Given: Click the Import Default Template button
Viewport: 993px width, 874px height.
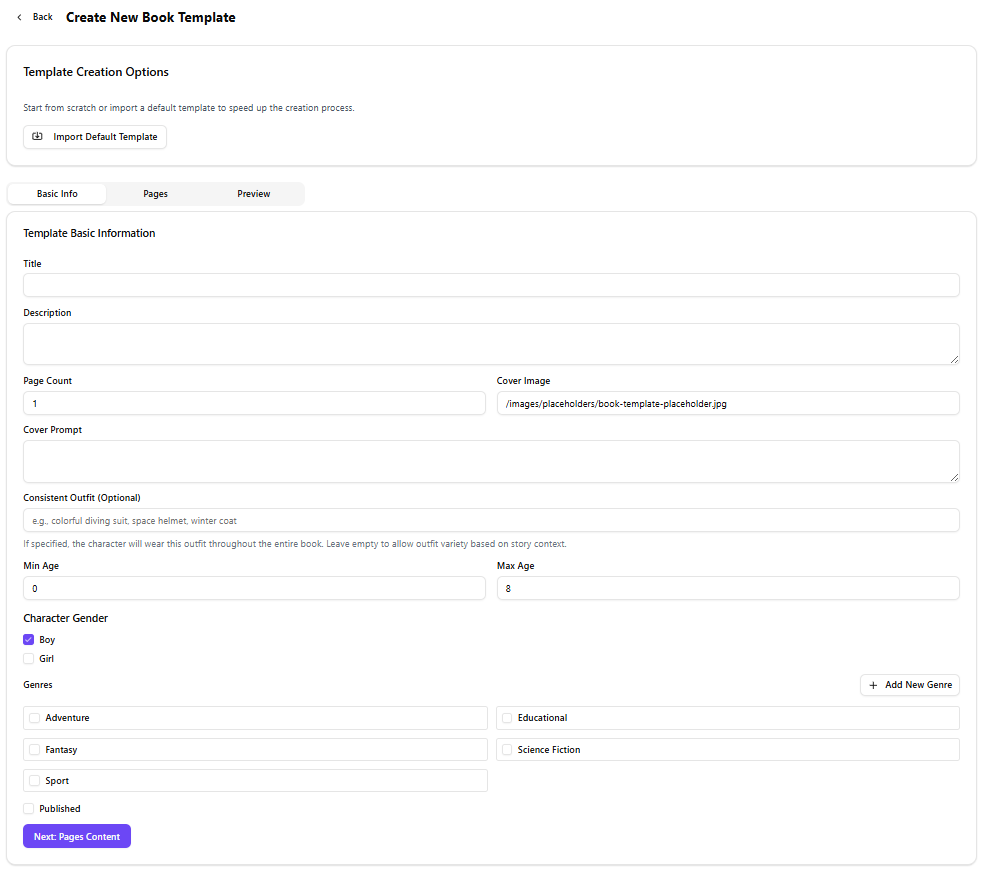Looking at the screenshot, I should pyautogui.click(x=95, y=137).
